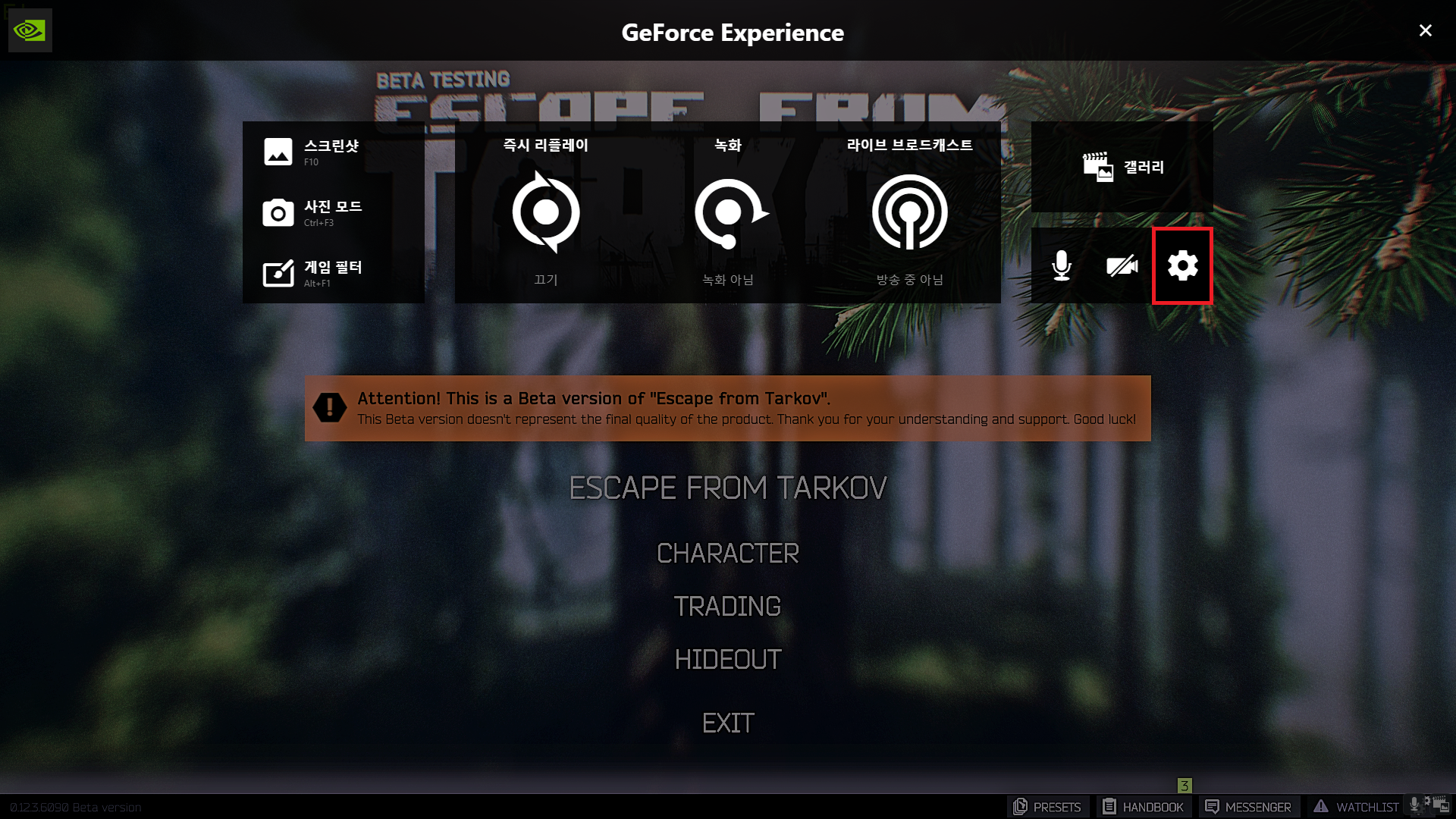Toggle the disabled camera icon
The height and width of the screenshot is (819, 1456).
tap(1122, 265)
